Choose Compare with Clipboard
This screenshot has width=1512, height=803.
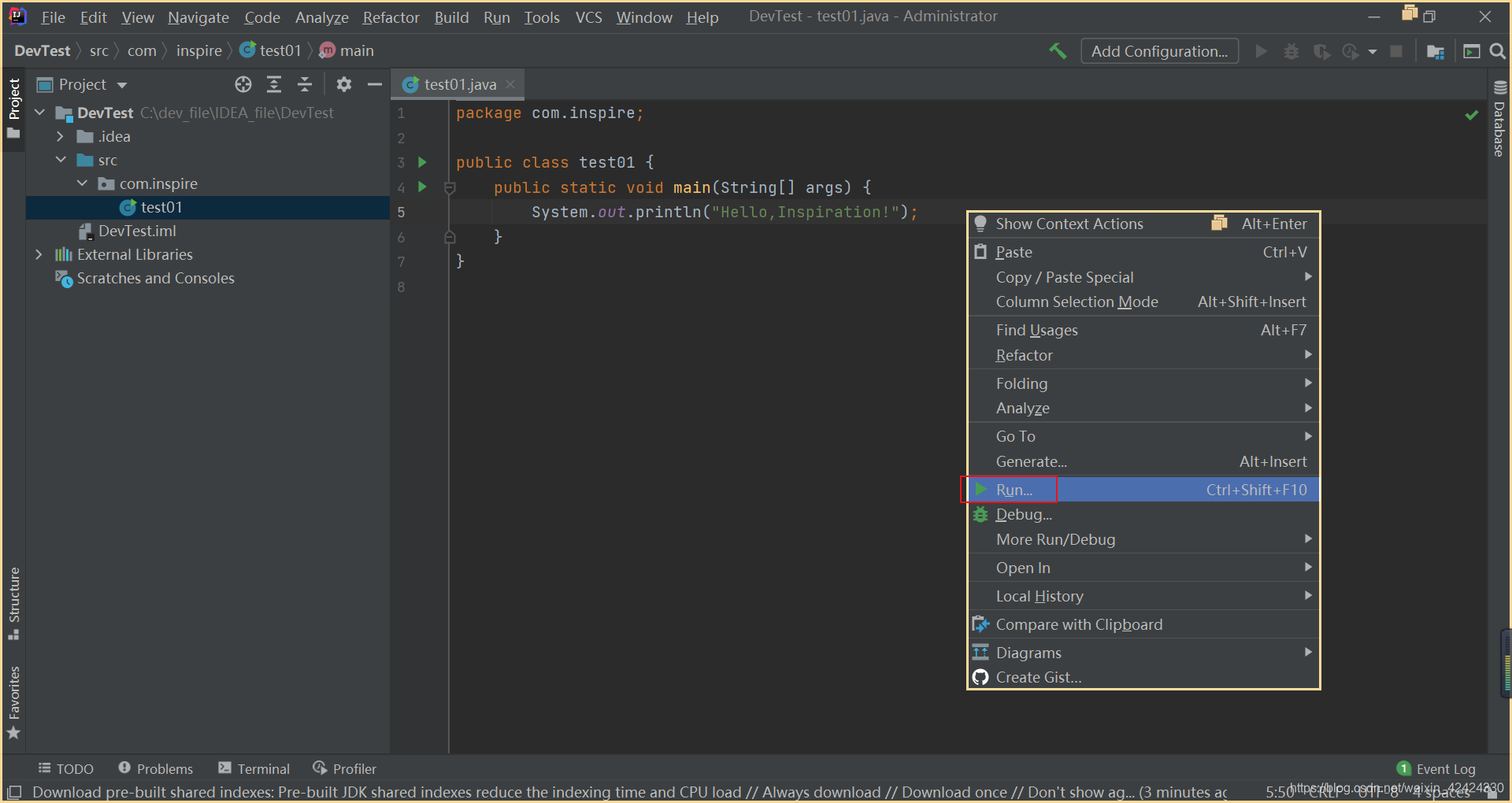(x=1143, y=624)
